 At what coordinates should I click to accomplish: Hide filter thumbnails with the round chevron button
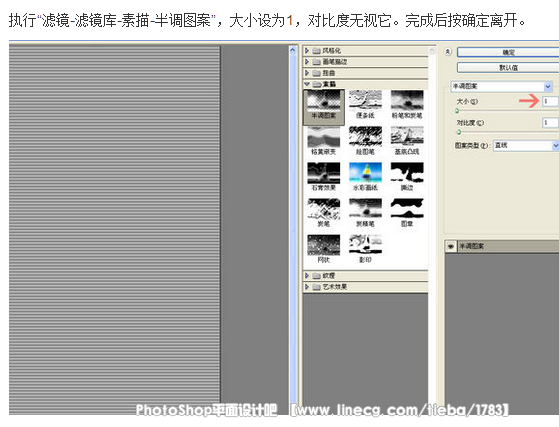[x=448, y=52]
